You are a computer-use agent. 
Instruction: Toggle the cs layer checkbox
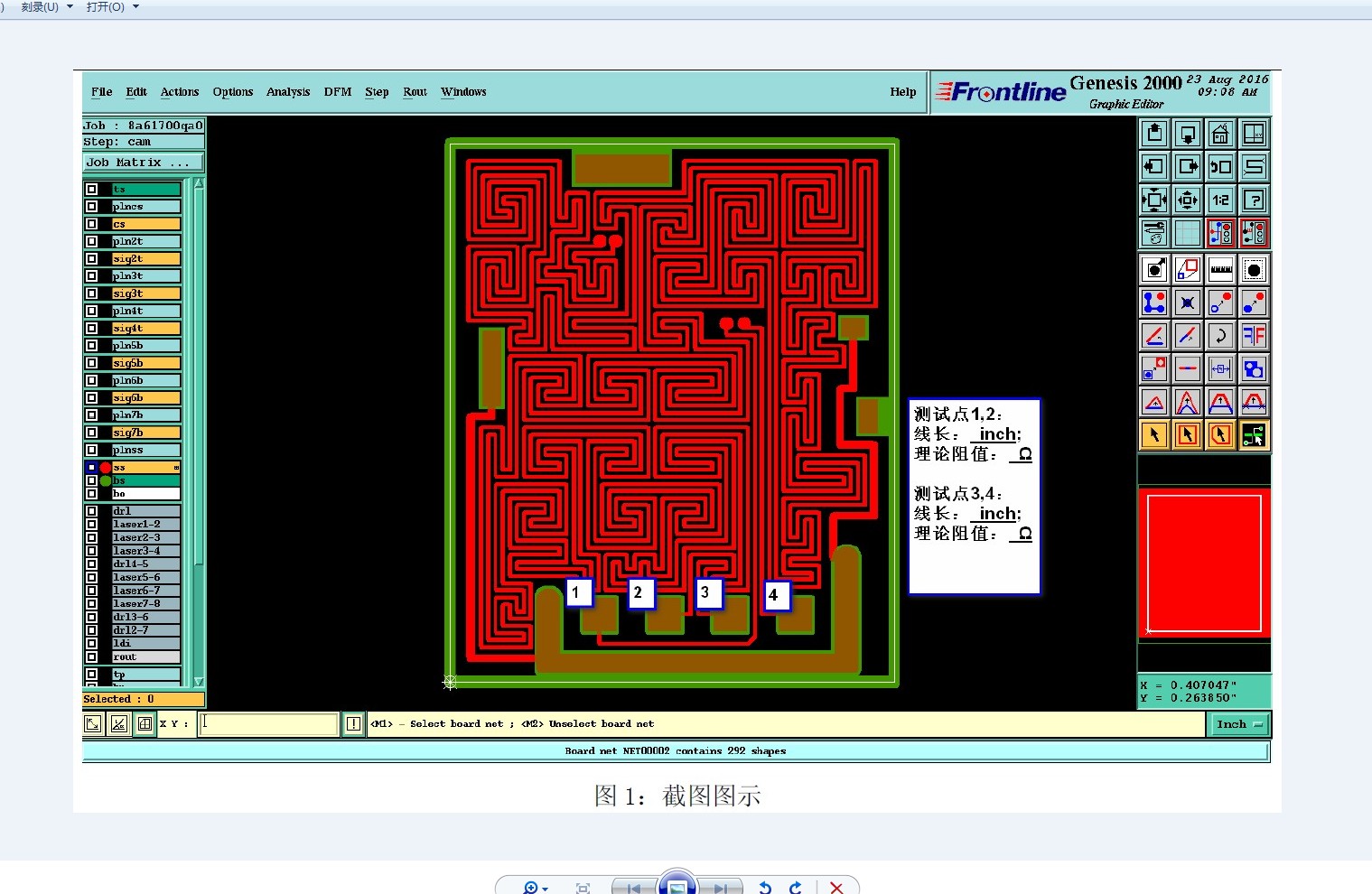tap(91, 224)
